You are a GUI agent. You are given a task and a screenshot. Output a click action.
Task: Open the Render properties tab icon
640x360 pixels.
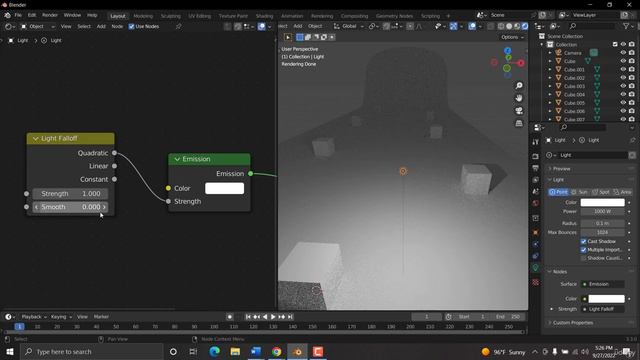click(x=536, y=156)
